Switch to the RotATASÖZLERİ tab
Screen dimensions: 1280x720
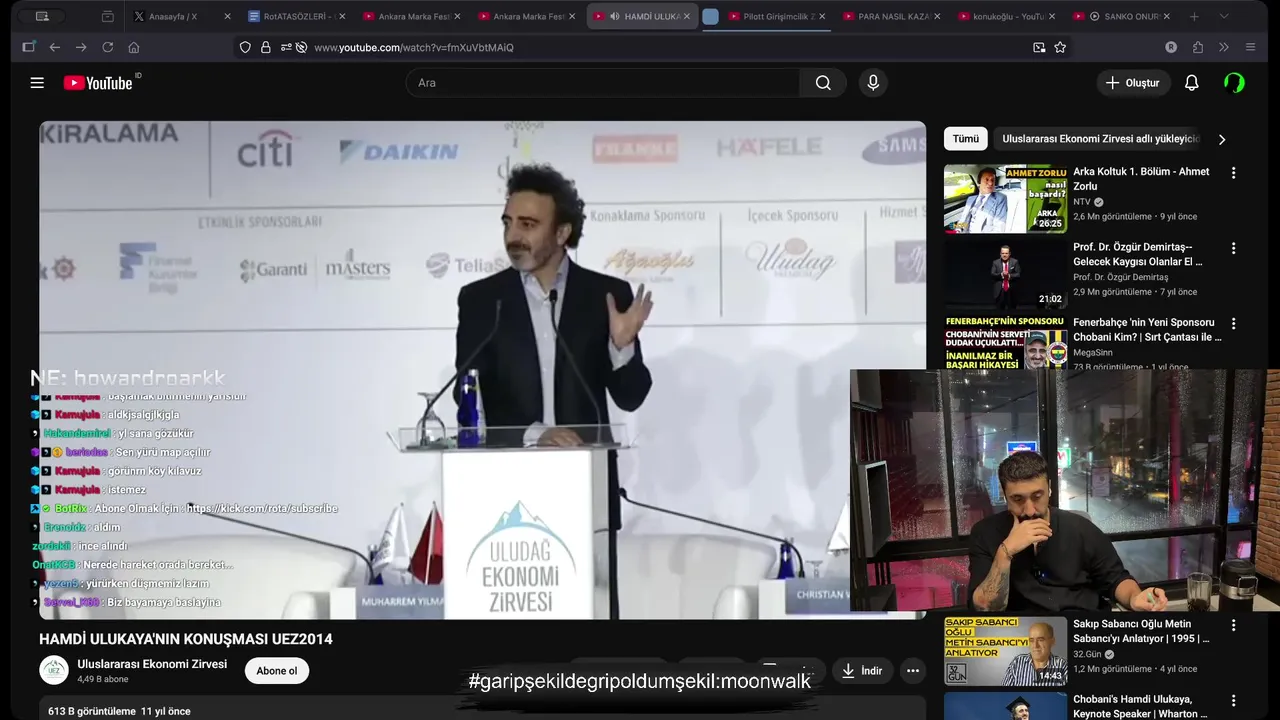coord(296,16)
